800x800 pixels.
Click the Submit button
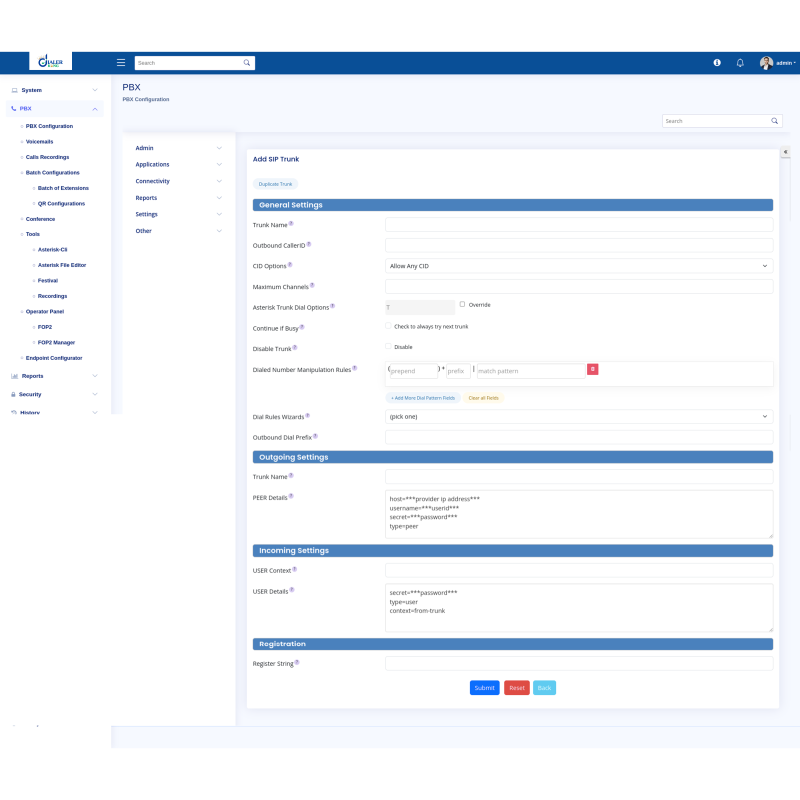(484, 688)
